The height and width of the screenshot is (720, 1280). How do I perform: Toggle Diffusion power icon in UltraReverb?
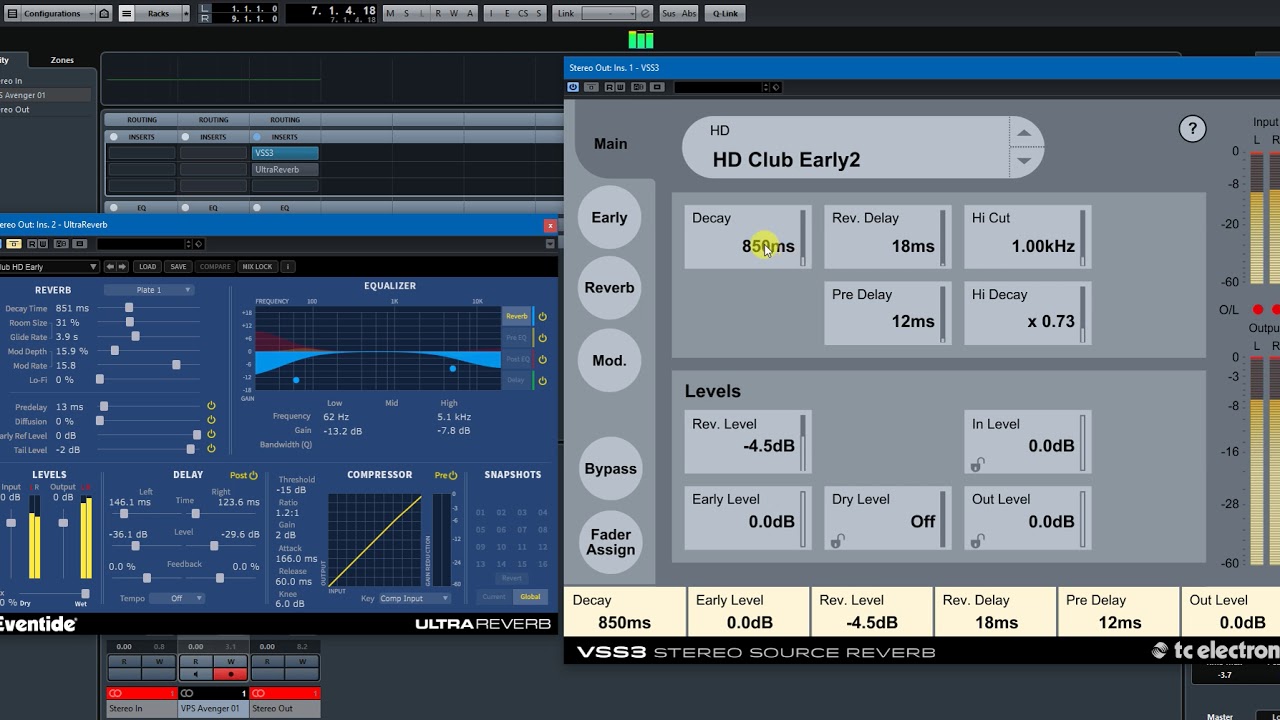click(211, 421)
